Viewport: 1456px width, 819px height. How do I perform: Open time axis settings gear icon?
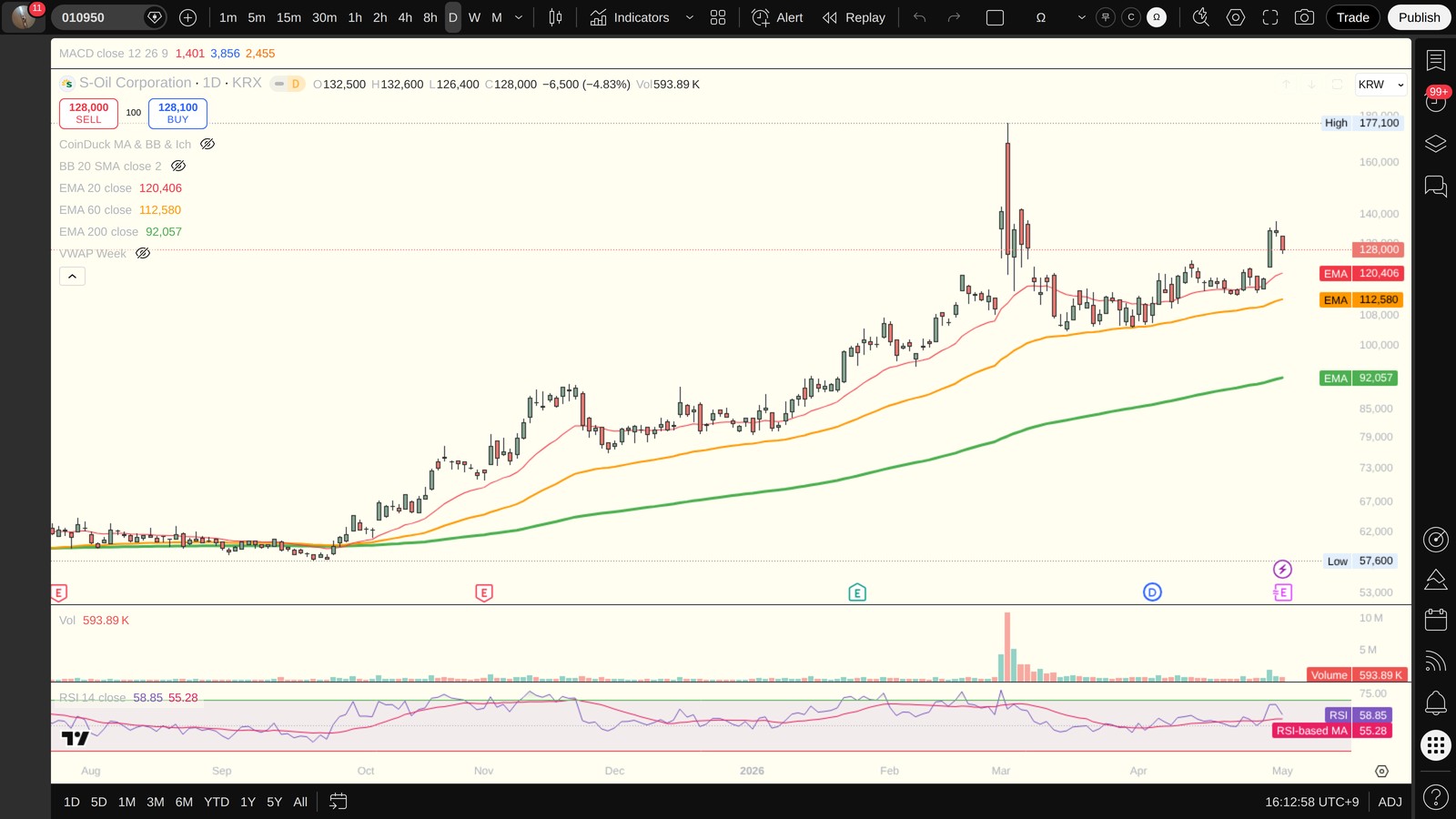pyautogui.click(x=1381, y=771)
